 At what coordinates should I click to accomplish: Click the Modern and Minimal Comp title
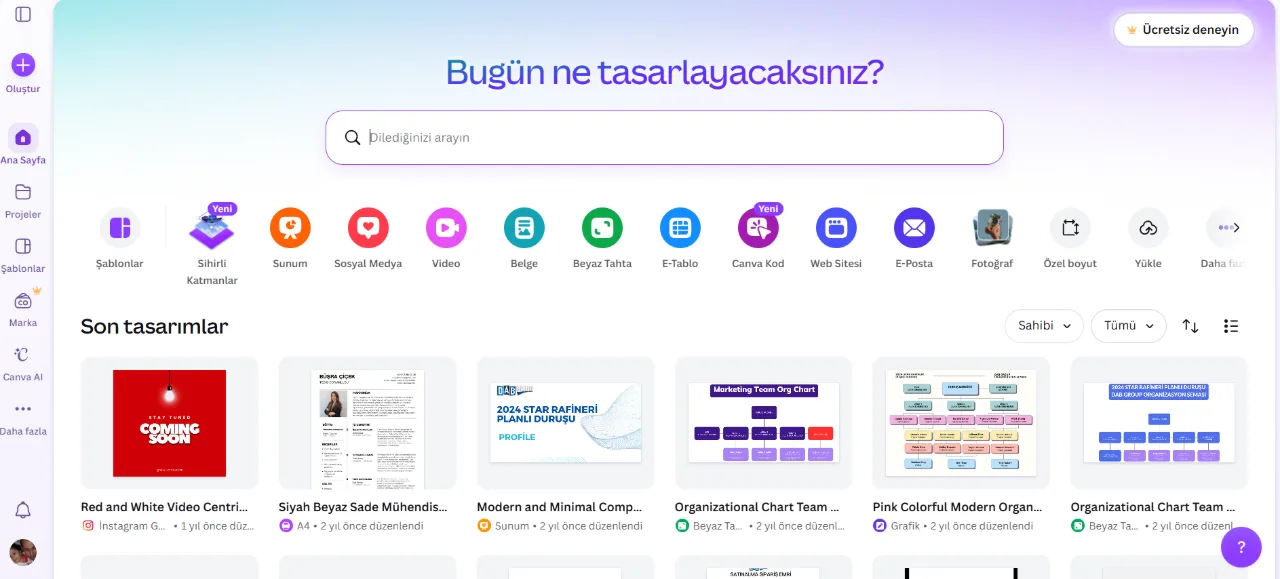coord(559,507)
